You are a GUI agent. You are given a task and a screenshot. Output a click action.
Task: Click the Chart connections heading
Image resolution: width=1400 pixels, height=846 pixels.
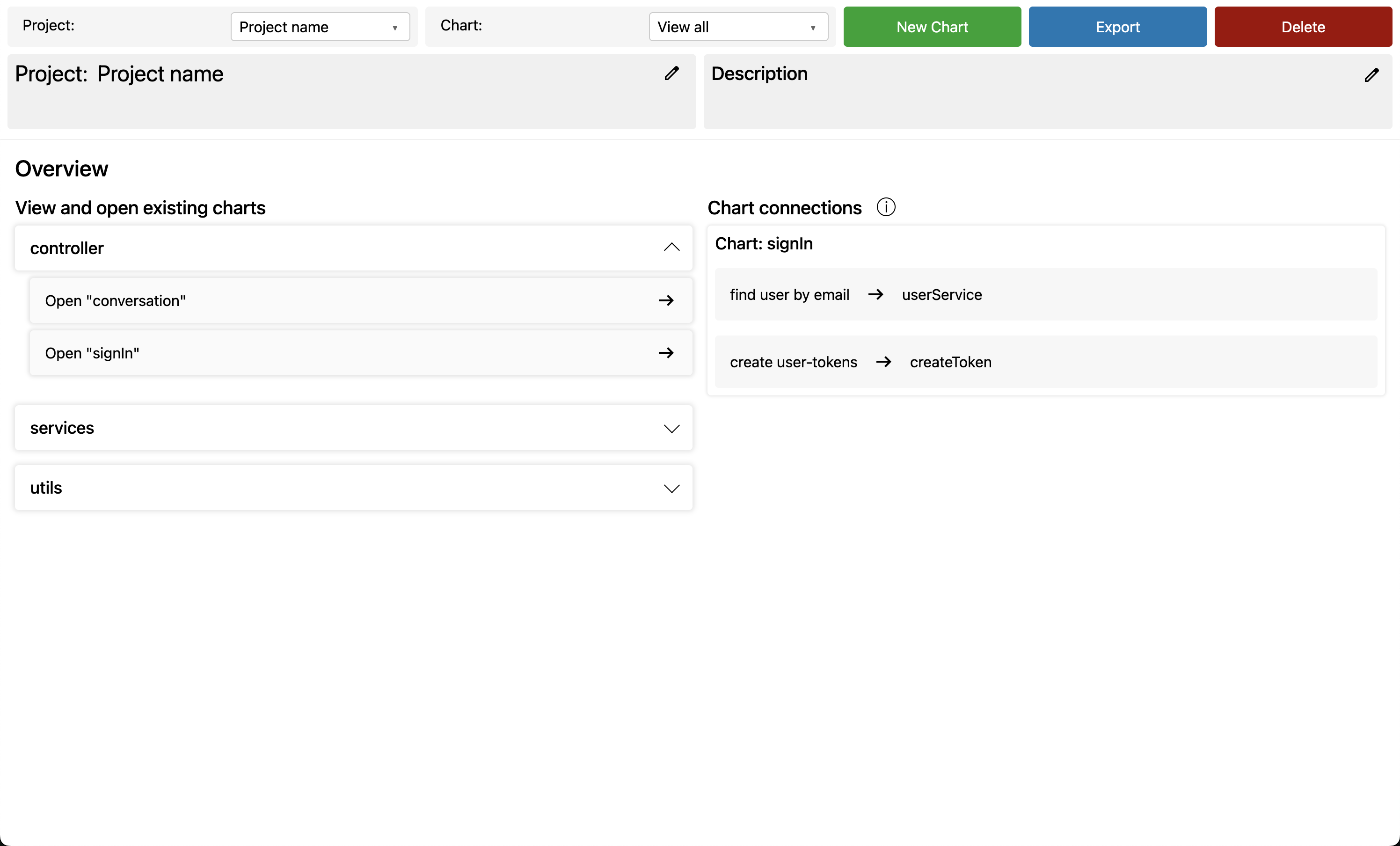point(784,208)
